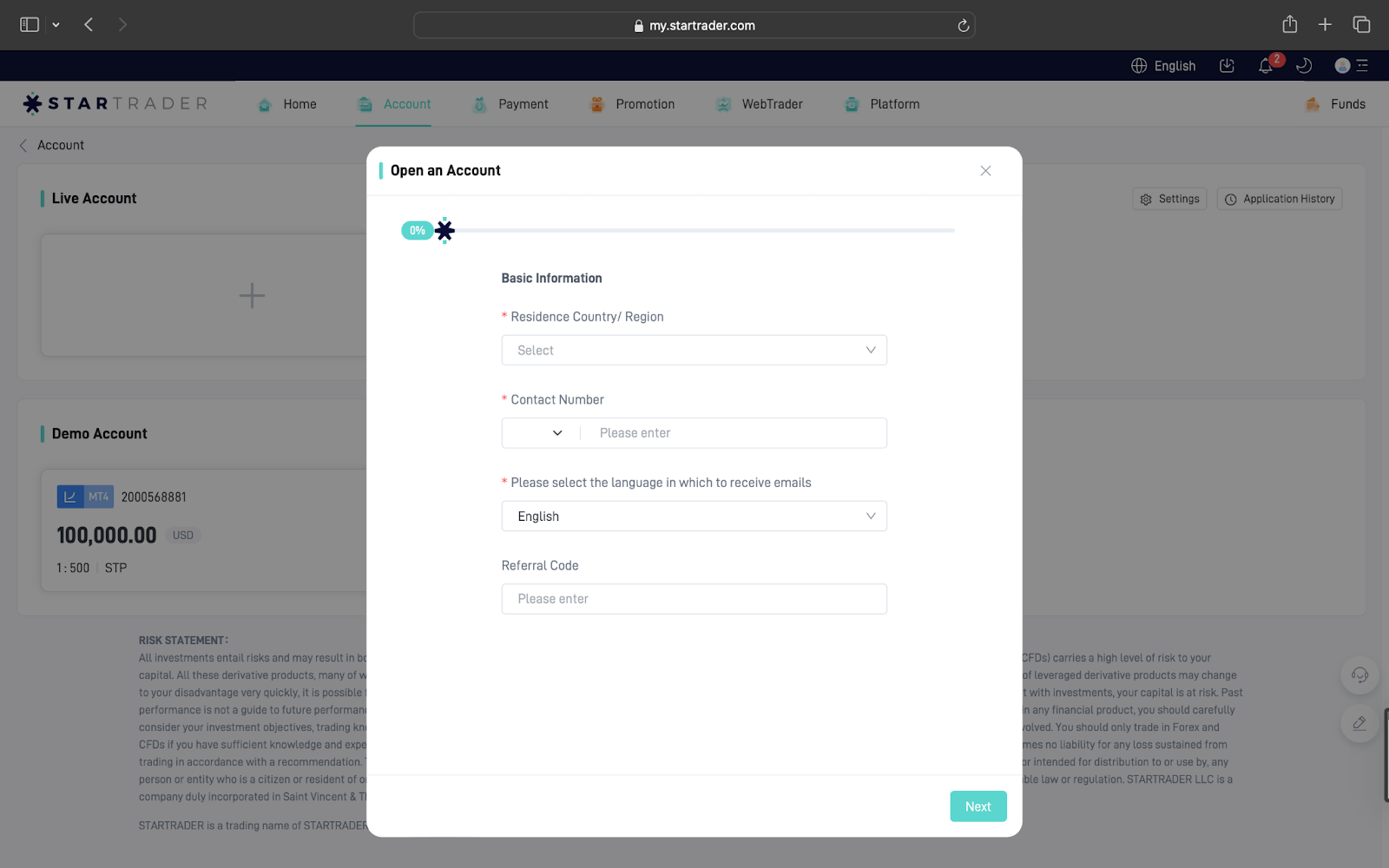Click the notification bell icon
1389x868 pixels.
pos(1266,66)
